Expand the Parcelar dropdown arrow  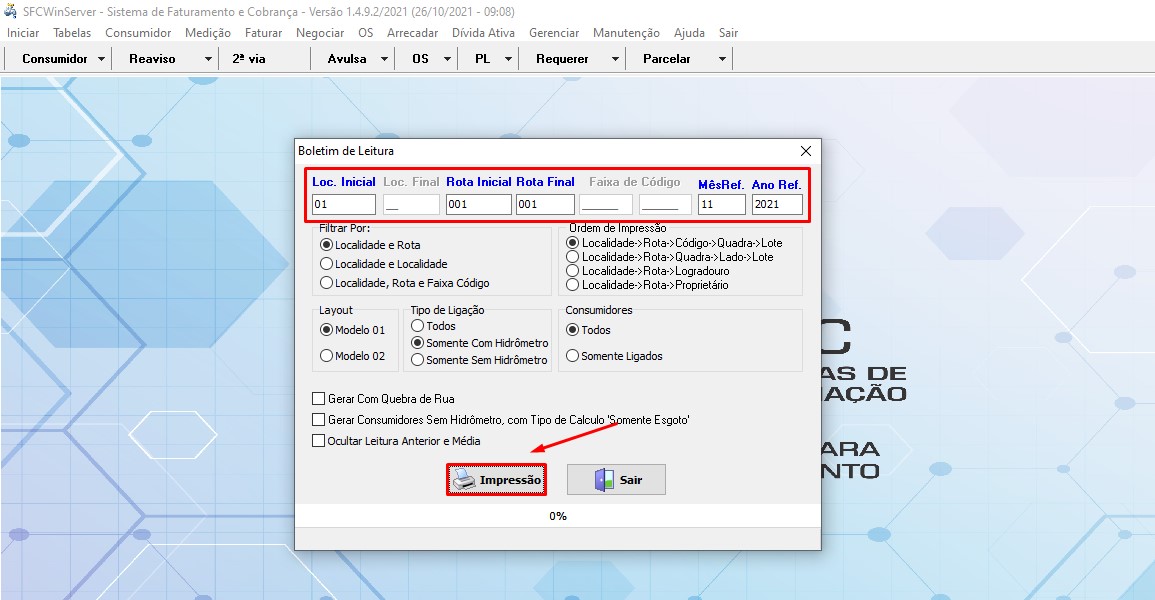click(x=722, y=59)
